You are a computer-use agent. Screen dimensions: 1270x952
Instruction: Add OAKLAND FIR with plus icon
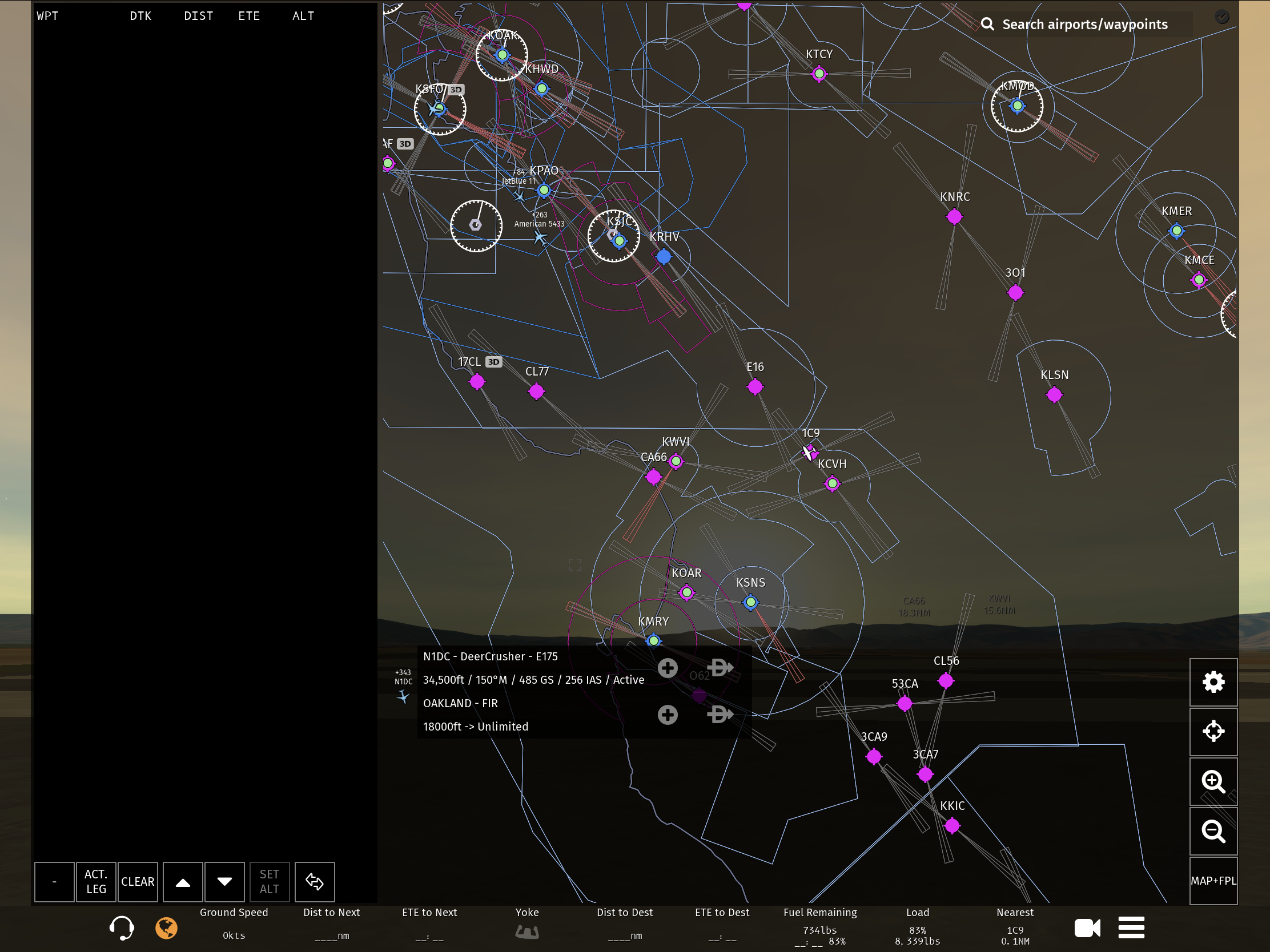(x=667, y=715)
